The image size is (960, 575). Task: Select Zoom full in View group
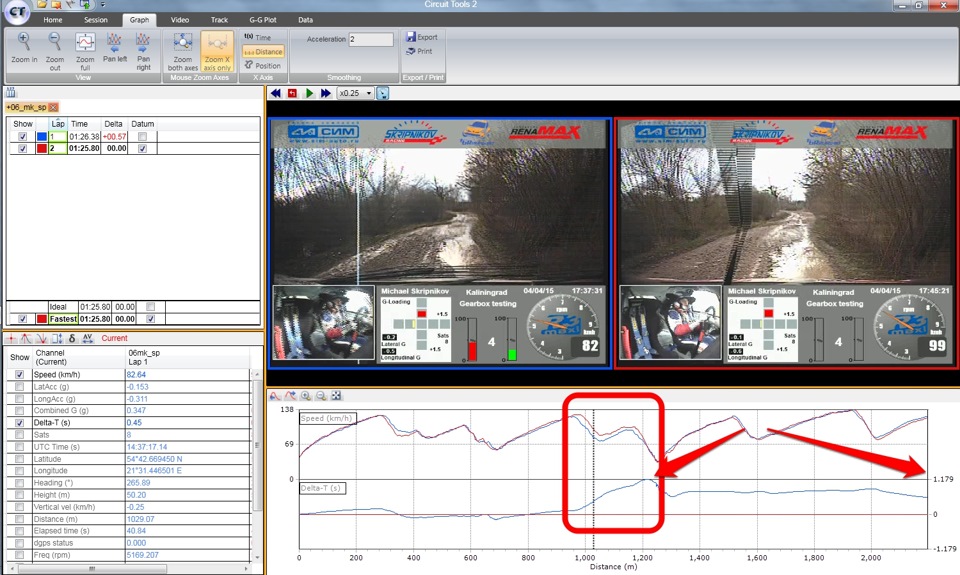pos(85,51)
